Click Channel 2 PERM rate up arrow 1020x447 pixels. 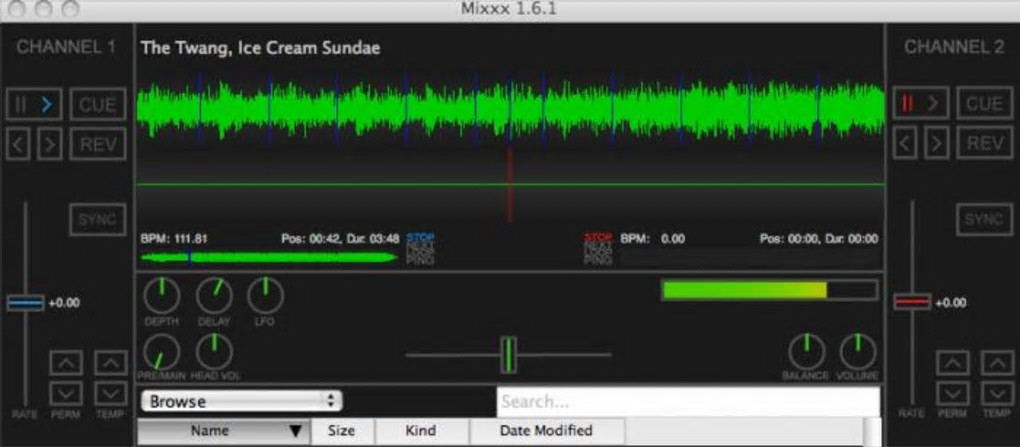click(x=953, y=362)
